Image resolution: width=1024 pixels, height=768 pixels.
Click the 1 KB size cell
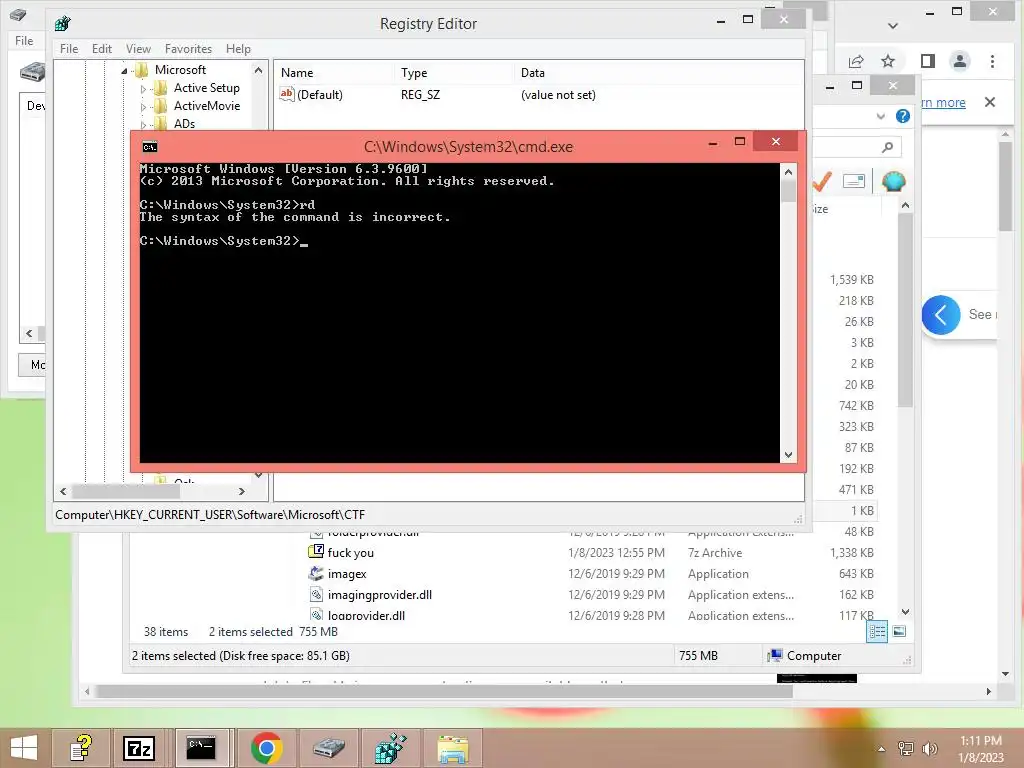coord(862,511)
